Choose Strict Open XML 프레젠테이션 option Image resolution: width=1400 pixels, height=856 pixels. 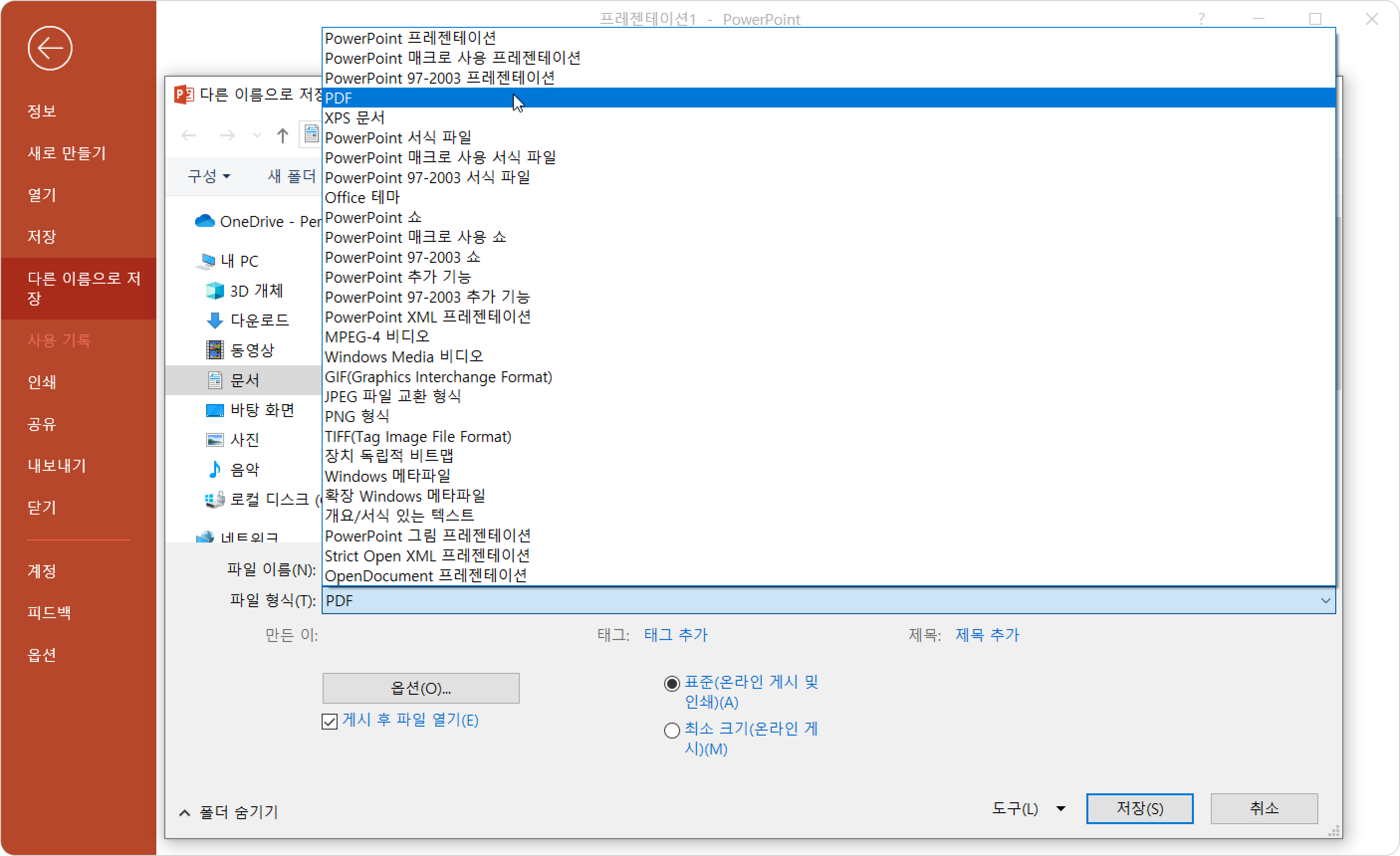coord(828,555)
